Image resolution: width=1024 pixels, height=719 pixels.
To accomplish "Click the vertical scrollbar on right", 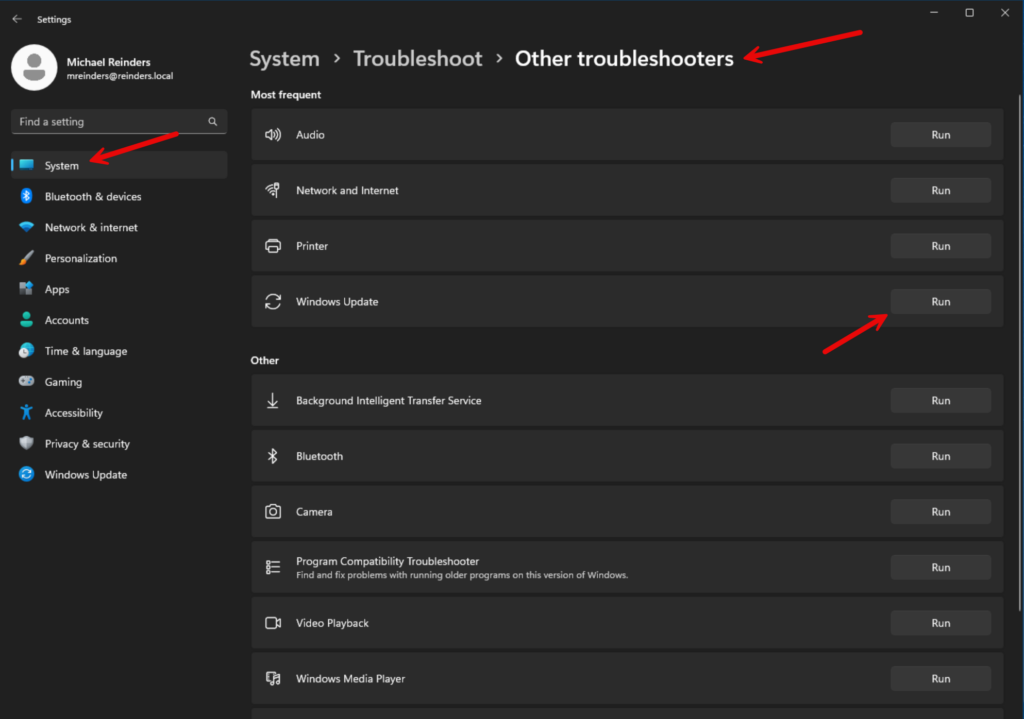I will coord(1019,353).
